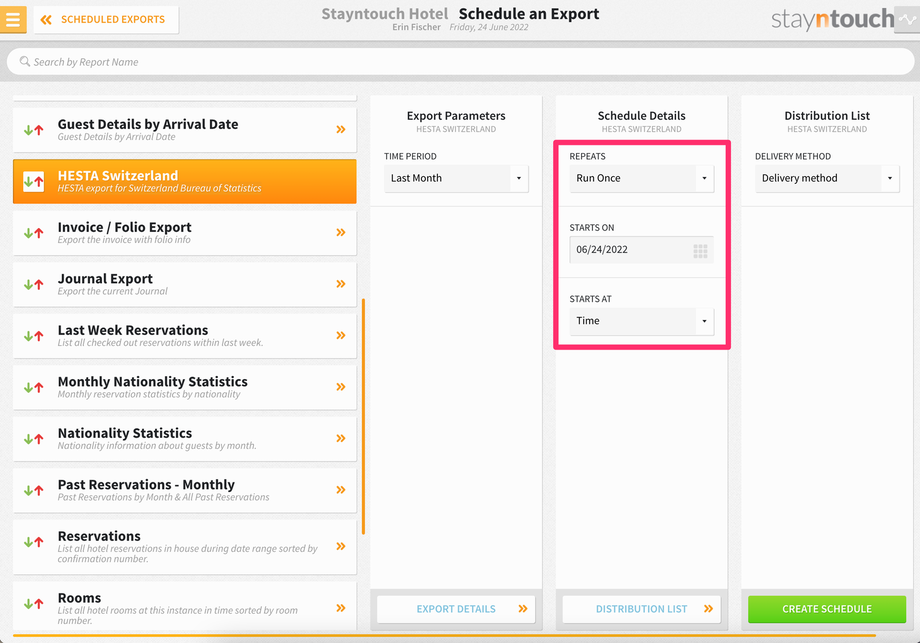920x643 pixels.
Task: Go back to Scheduled Exports
Action: (x=106, y=19)
